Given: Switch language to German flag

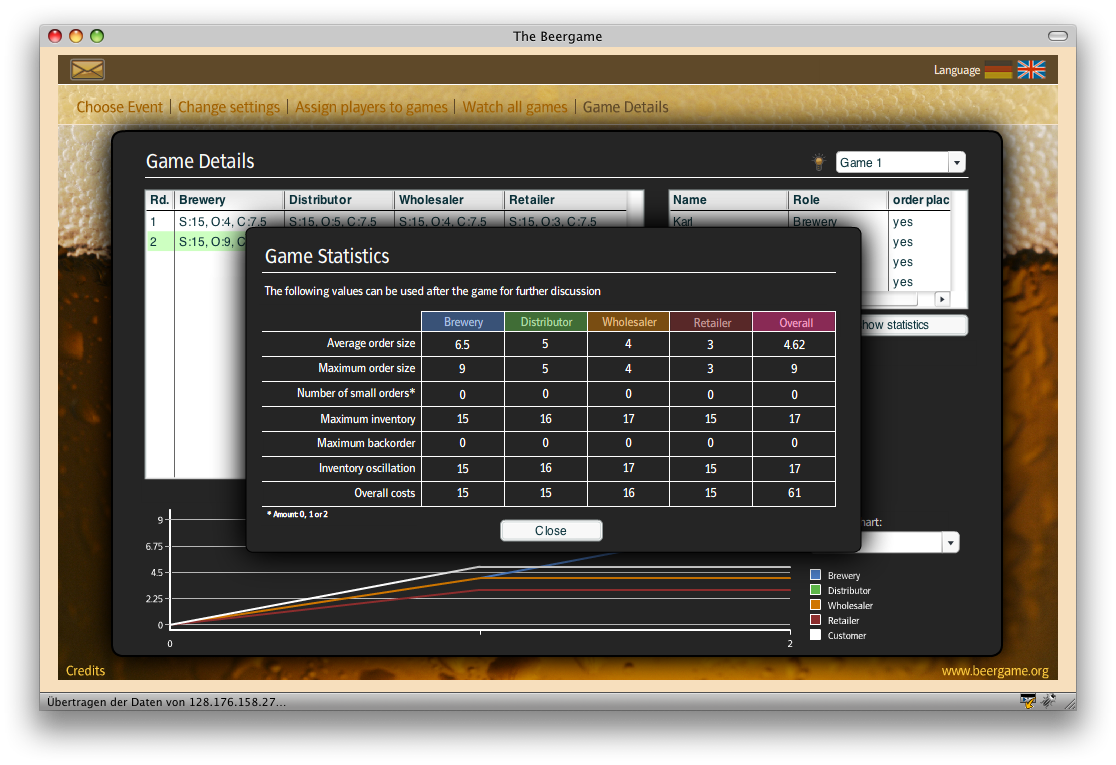Looking at the screenshot, I should (998, 70).
